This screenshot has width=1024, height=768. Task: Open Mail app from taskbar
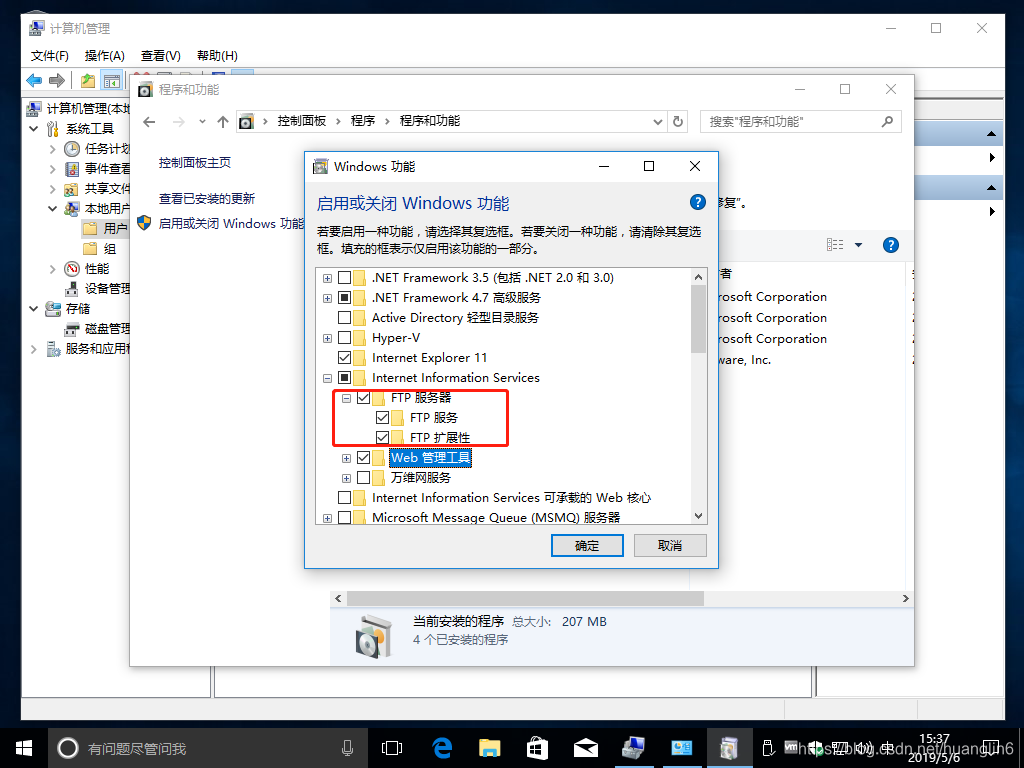click(586, 748)
